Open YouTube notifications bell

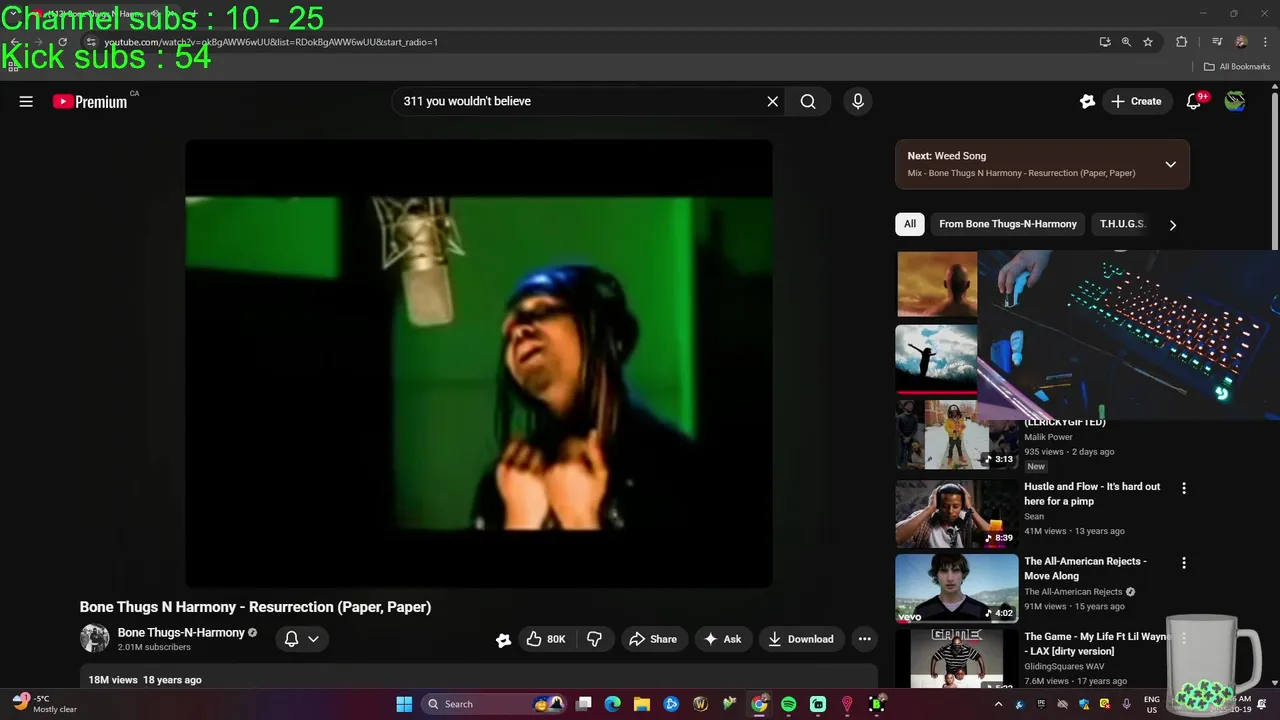(x=1193, y=101)
